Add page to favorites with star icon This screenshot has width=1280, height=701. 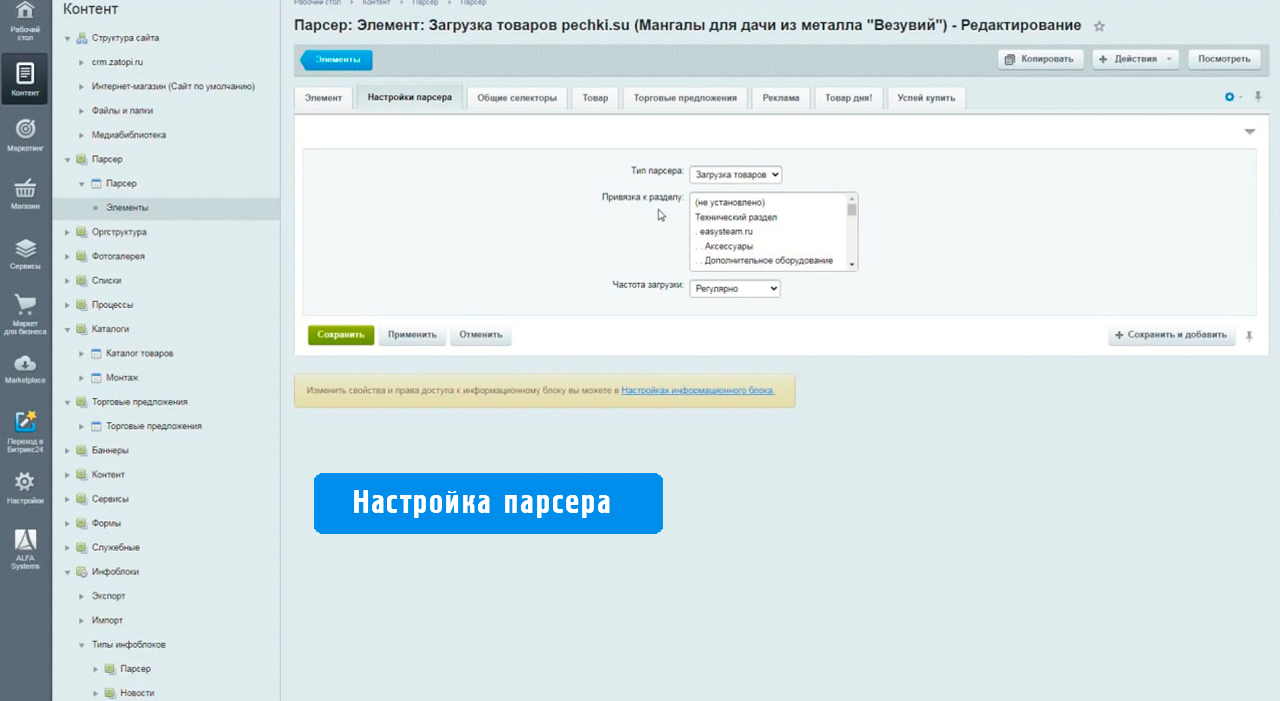click(1099, 26)
